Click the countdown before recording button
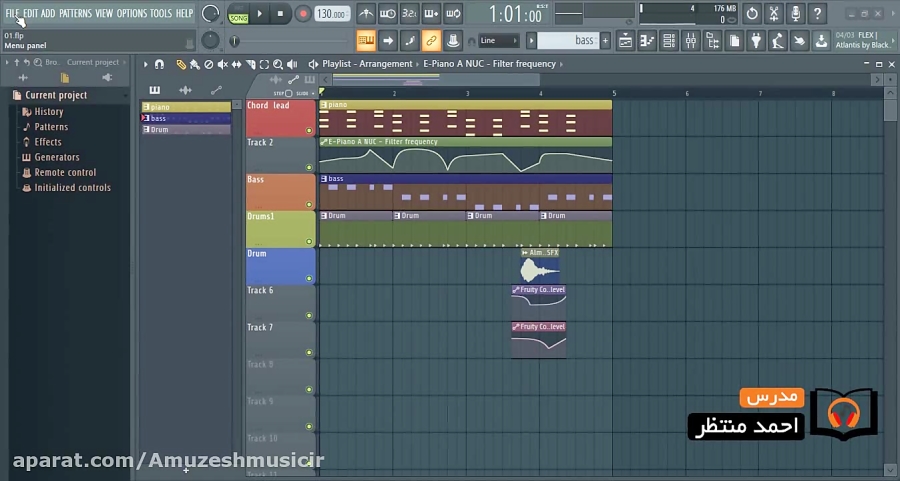Image resolution: width=900 pixels, height=481 pixels. pos(409,13)
